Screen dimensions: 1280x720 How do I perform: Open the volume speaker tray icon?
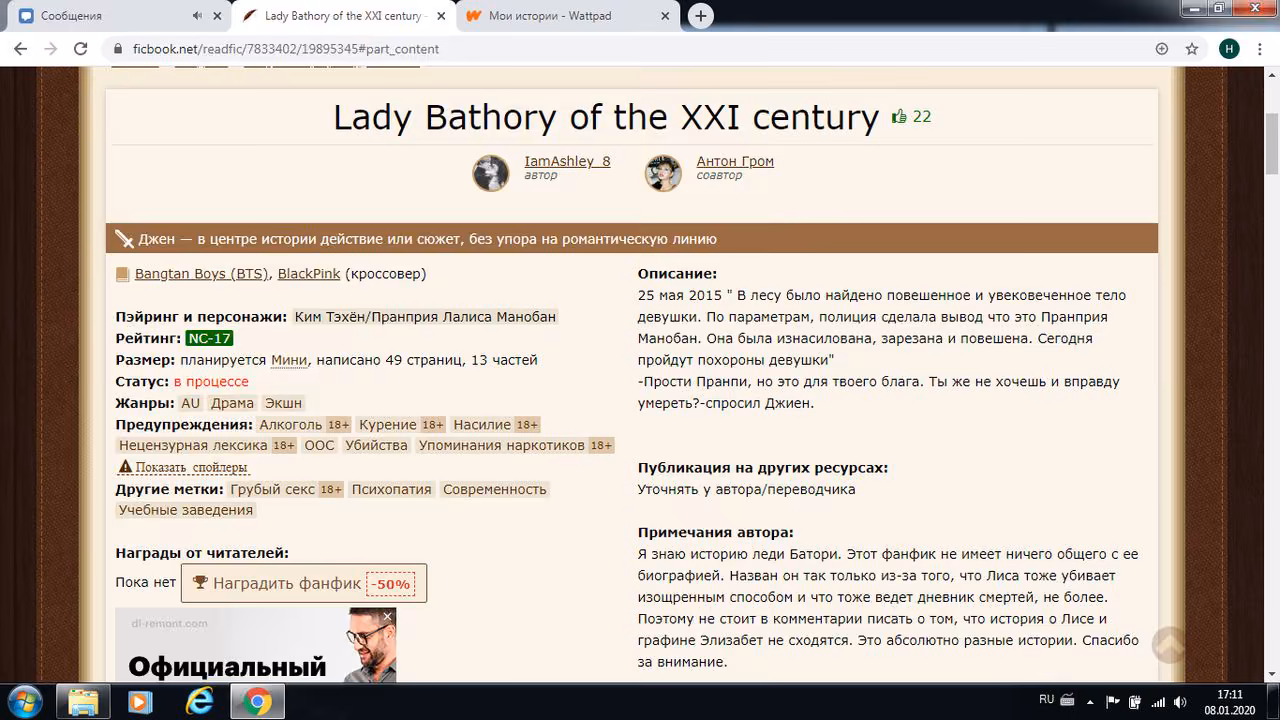click(x=1181, y=702)
